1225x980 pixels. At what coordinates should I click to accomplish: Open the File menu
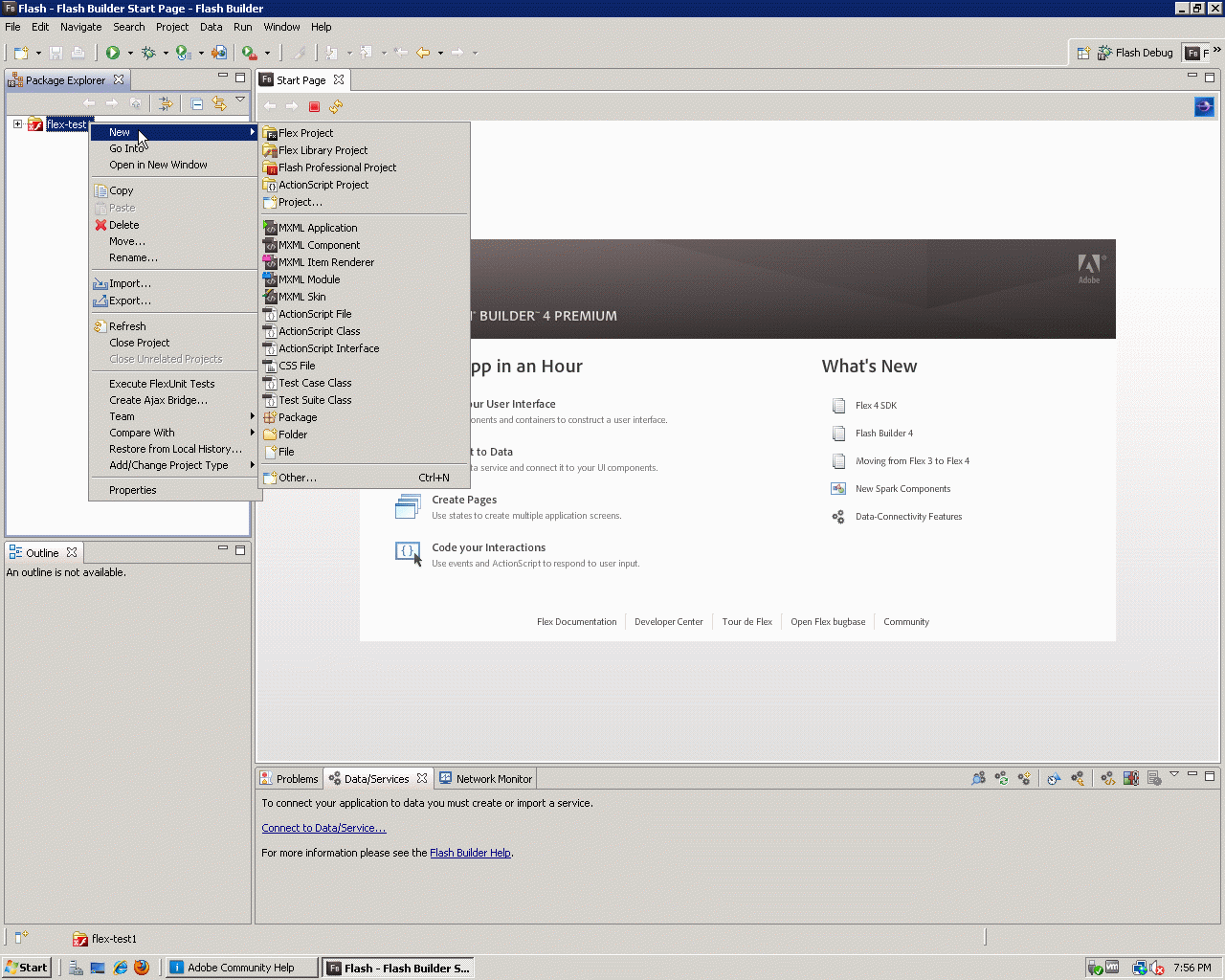click(12, 27)
